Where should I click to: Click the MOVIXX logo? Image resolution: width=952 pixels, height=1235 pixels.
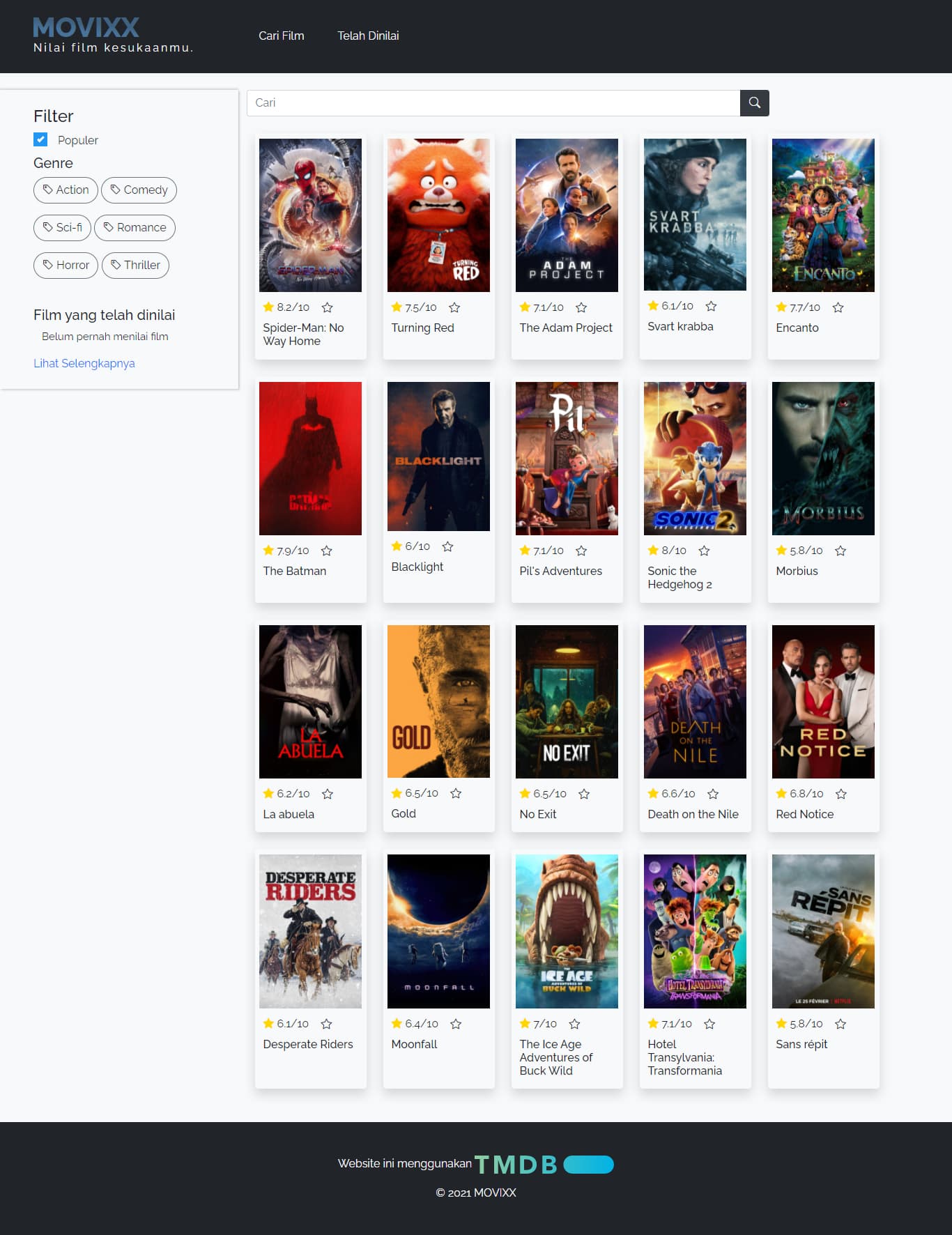click(x=86, y=28)
